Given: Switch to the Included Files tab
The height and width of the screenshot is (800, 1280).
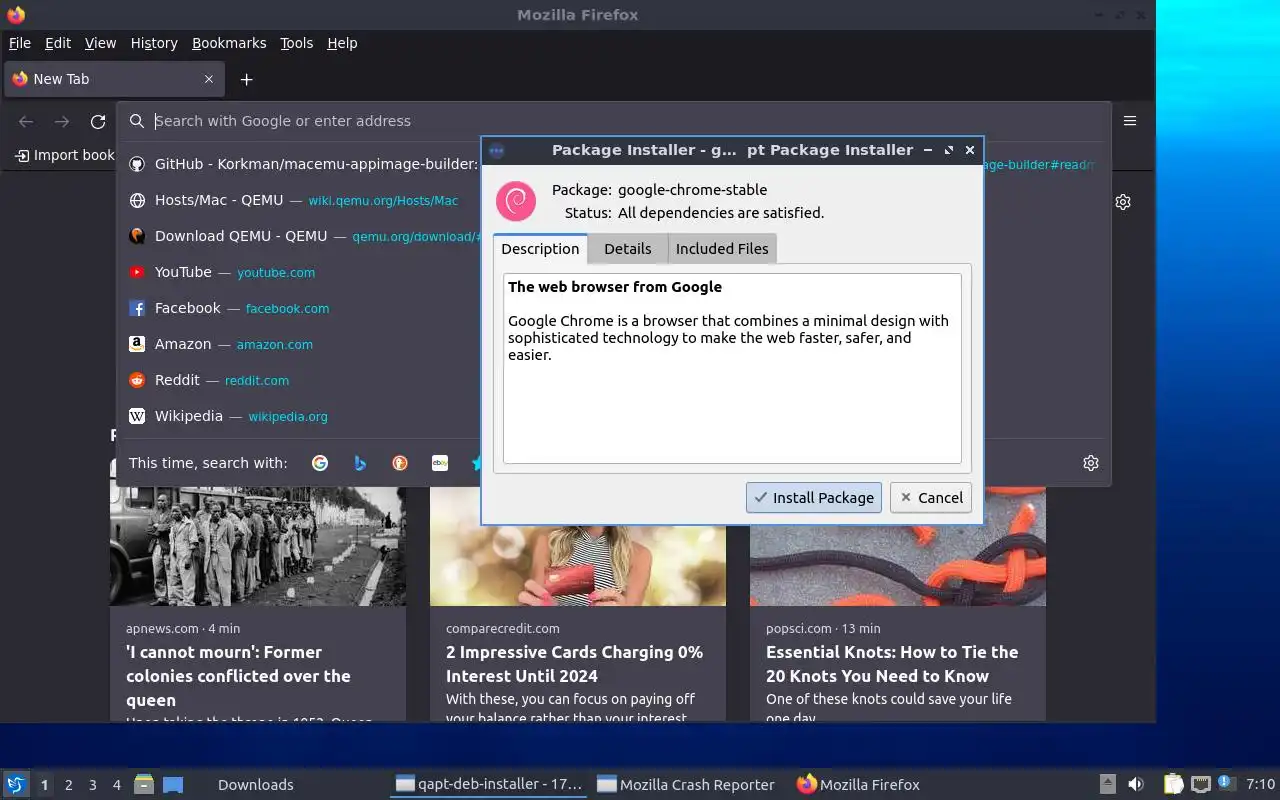Looking at the screenshot, I should (x=722, y=249).
